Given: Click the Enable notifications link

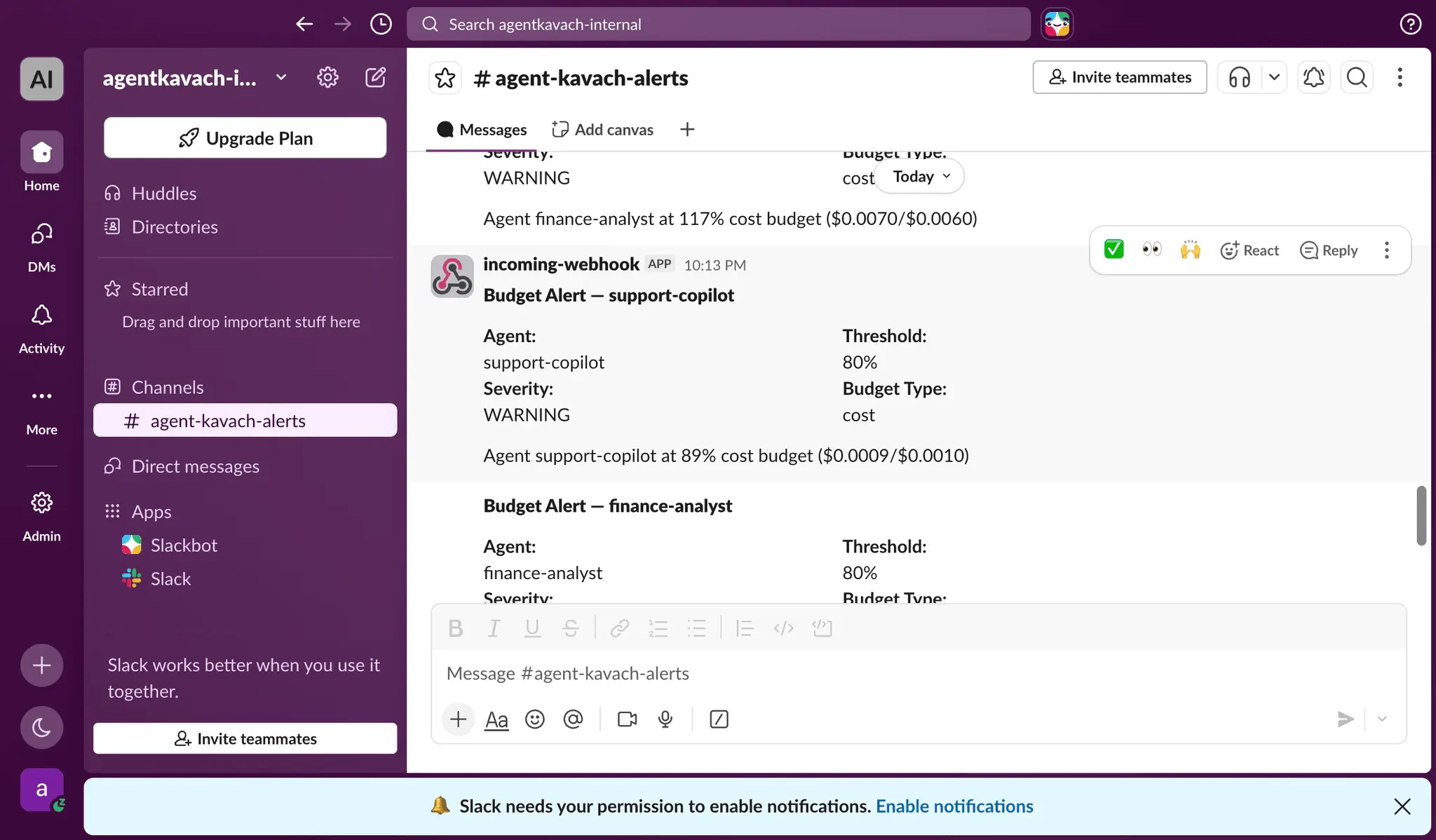Looking at the screenshot, I should pos(954,806).
